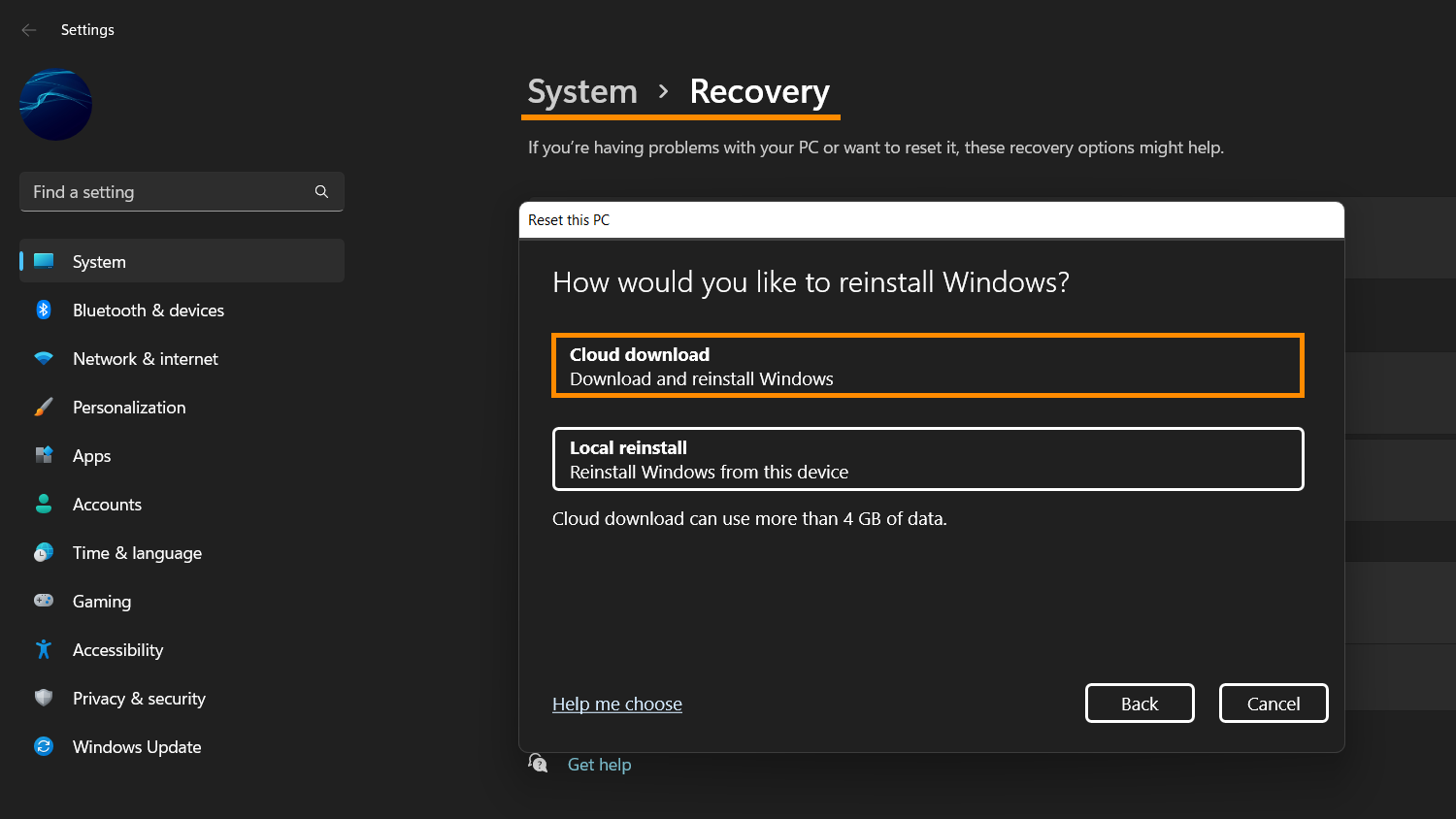The width and height of the screenshot is (1456, 819).
Task: Open the Help me choose link
Action: (617, 704)
